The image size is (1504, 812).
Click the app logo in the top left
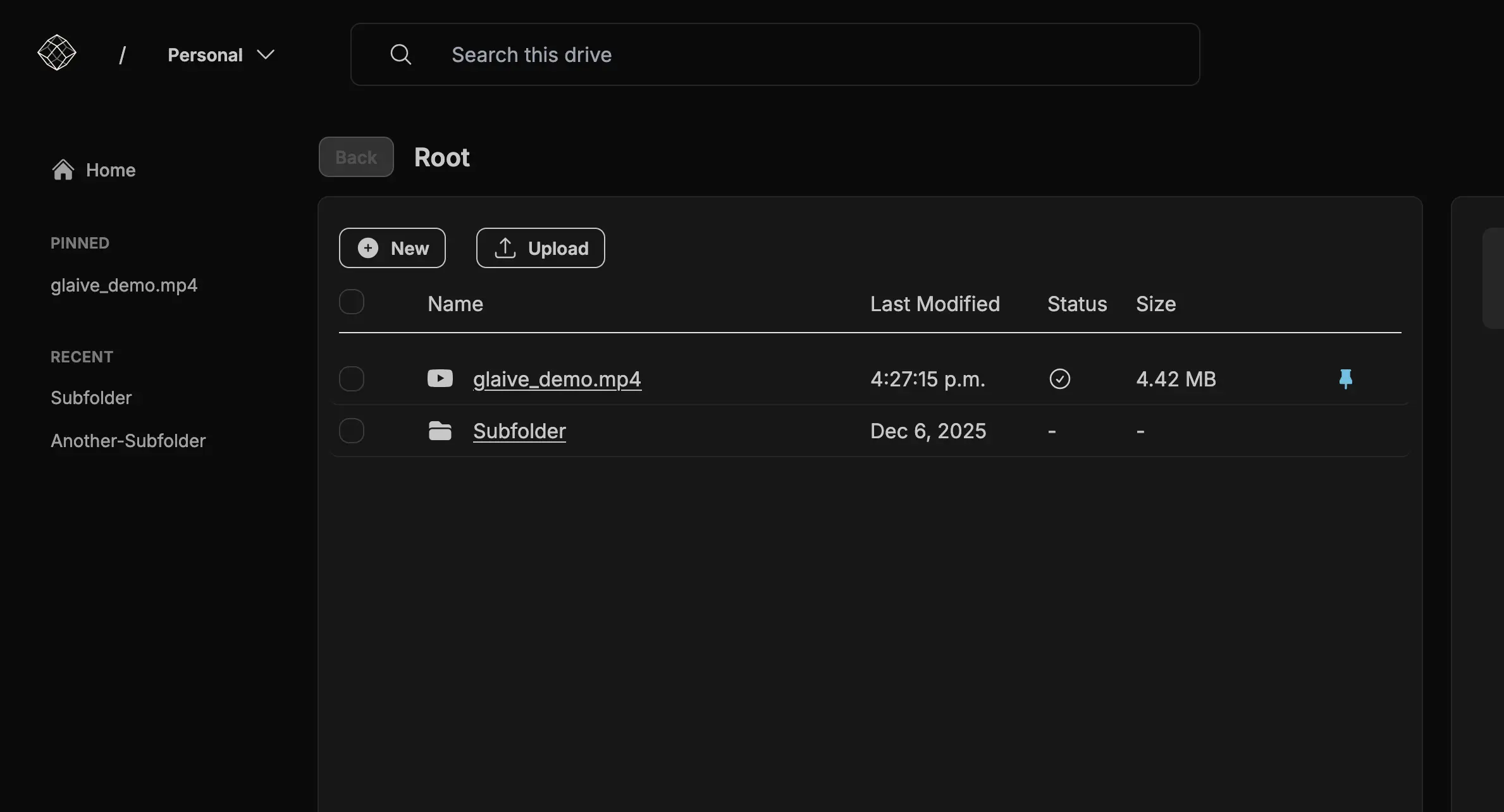(57, 52)
